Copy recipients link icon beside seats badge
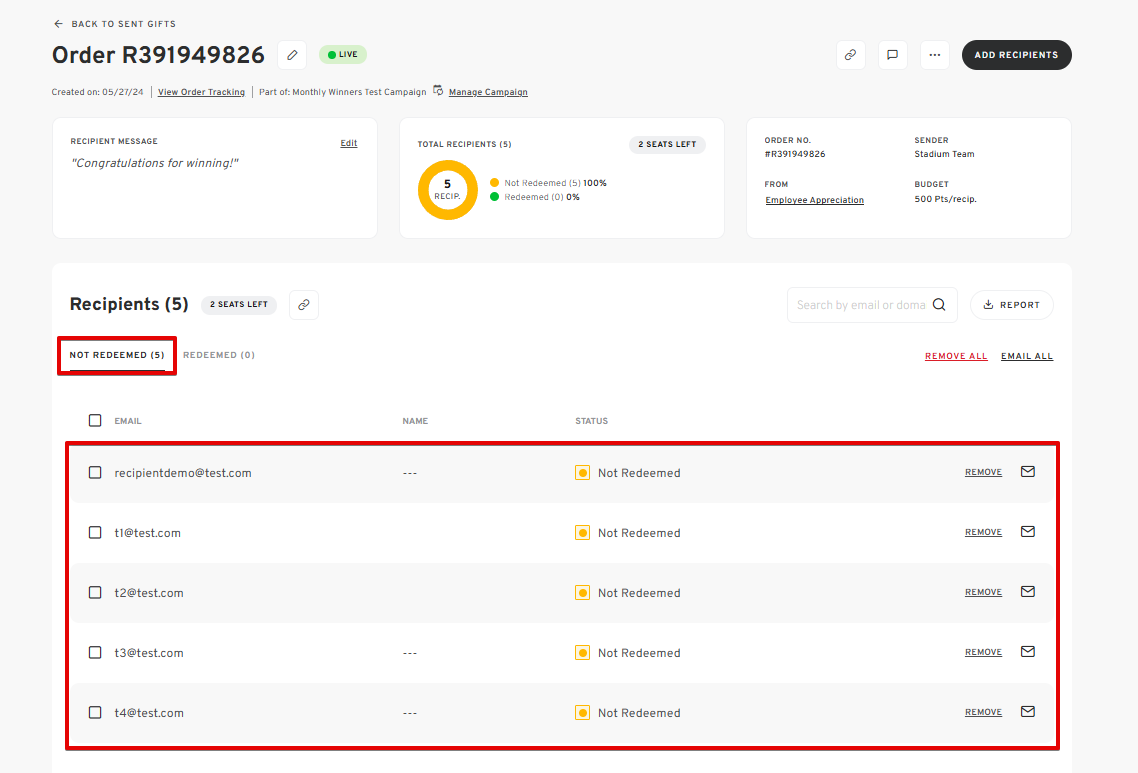The height and width of the screenshot is (773, 1138). pos(304,305)
